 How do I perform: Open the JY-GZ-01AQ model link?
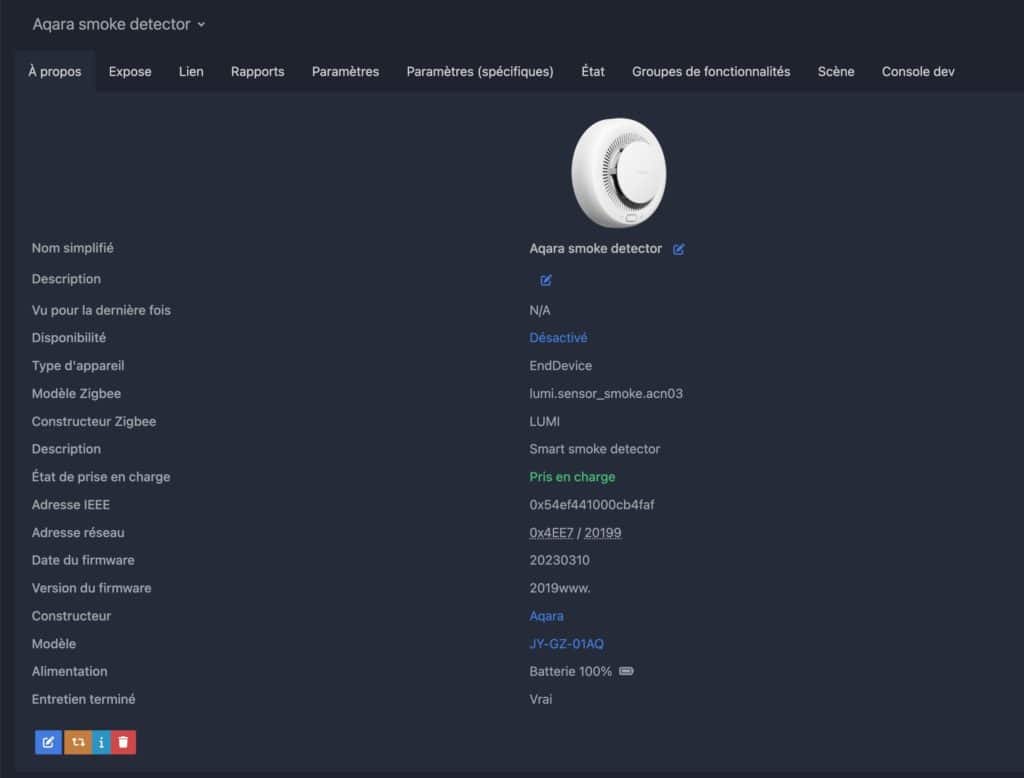pyautogui.click(x=566, y=644)
